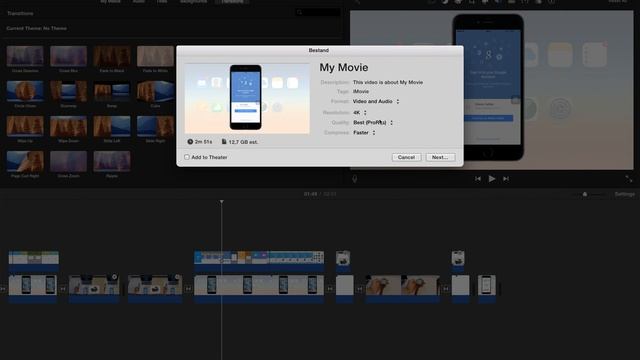Select the Cube transition thumbnail

click(x=156, y=91)
